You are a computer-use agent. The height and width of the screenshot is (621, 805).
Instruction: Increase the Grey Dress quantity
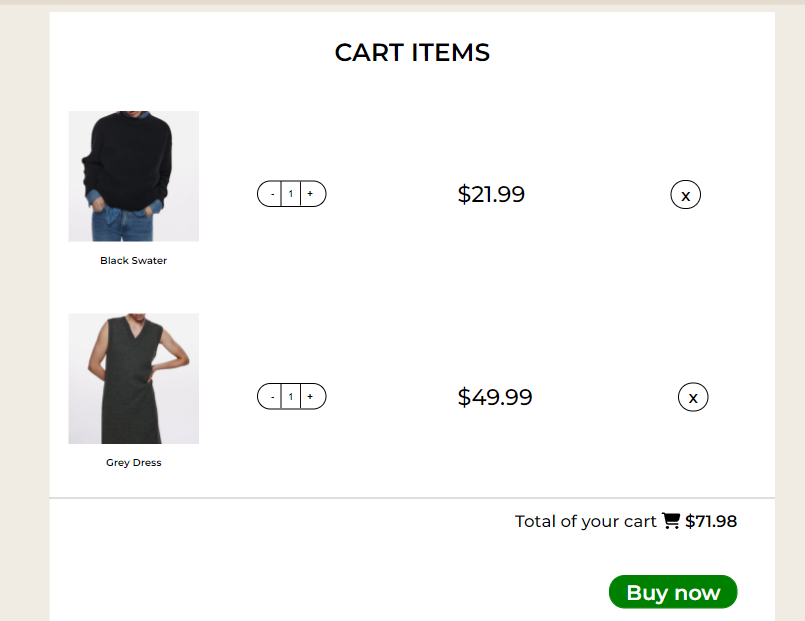[310, 396]
